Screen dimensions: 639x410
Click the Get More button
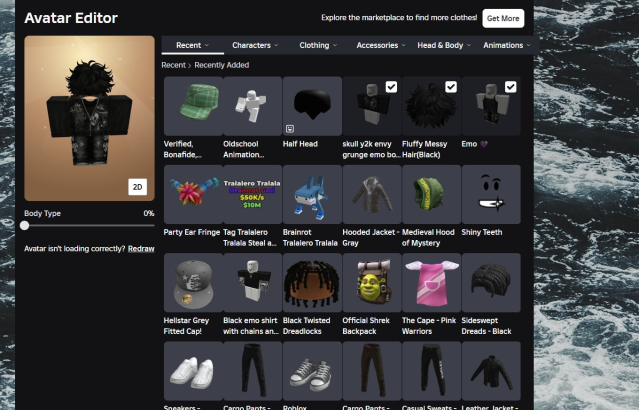click(x=502, y=19)
